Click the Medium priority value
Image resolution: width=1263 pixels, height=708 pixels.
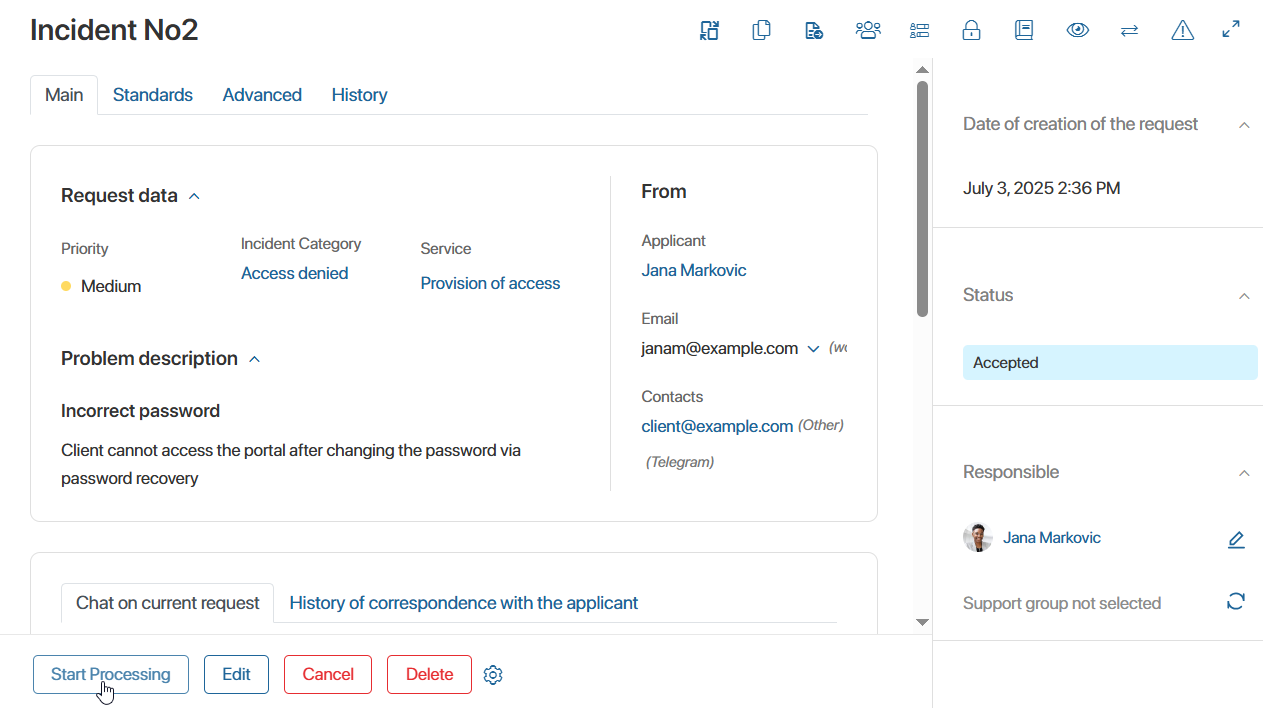click(111, 286)
